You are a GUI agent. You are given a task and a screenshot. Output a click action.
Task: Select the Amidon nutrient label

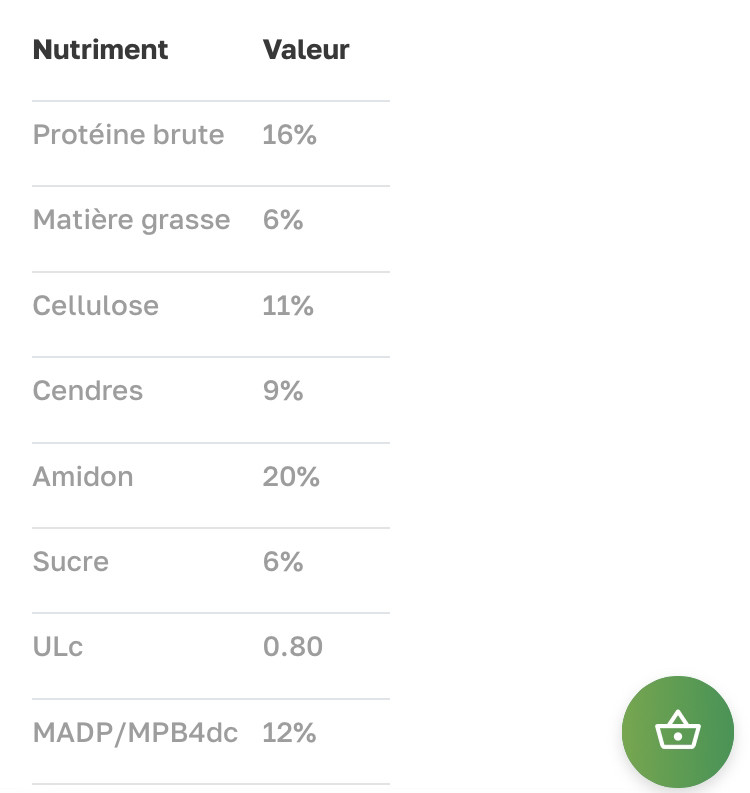(x=83, y=476)
